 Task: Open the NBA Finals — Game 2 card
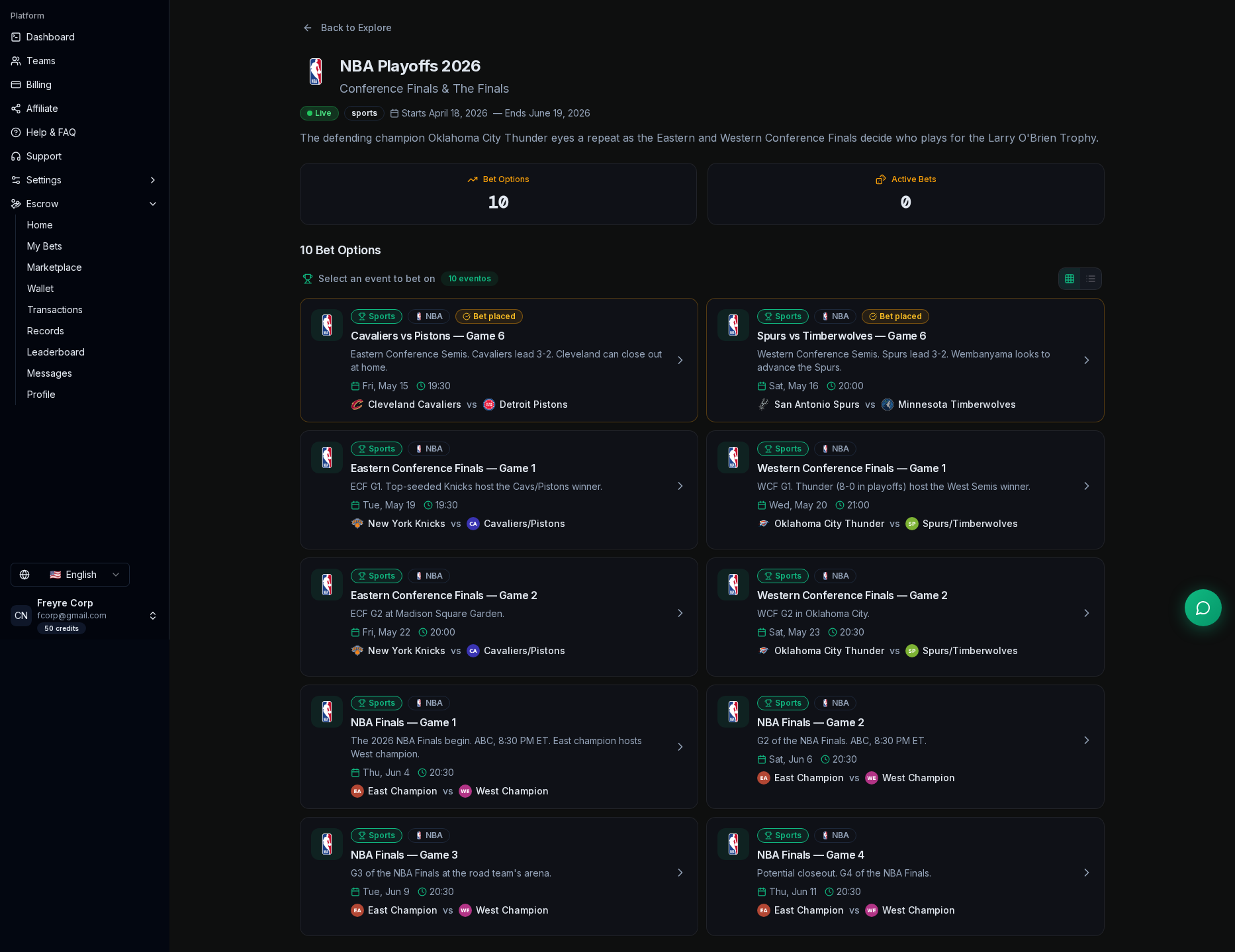(905, 747)
